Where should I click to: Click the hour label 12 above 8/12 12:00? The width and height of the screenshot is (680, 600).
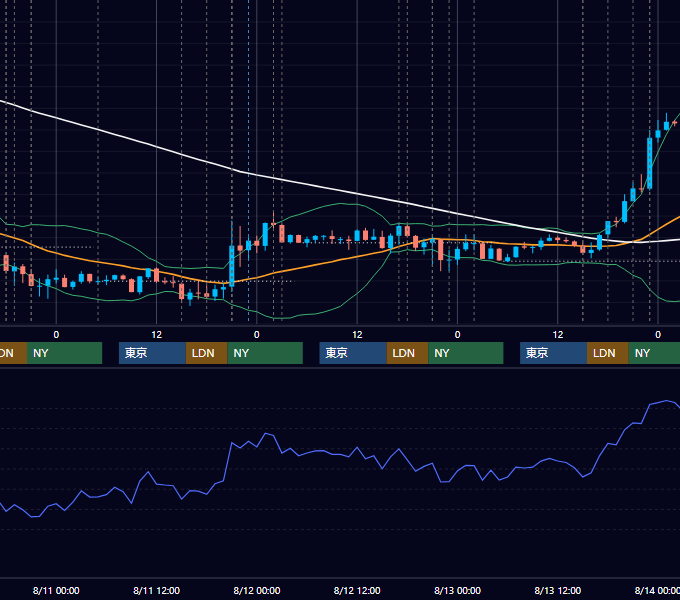[357, 335]
